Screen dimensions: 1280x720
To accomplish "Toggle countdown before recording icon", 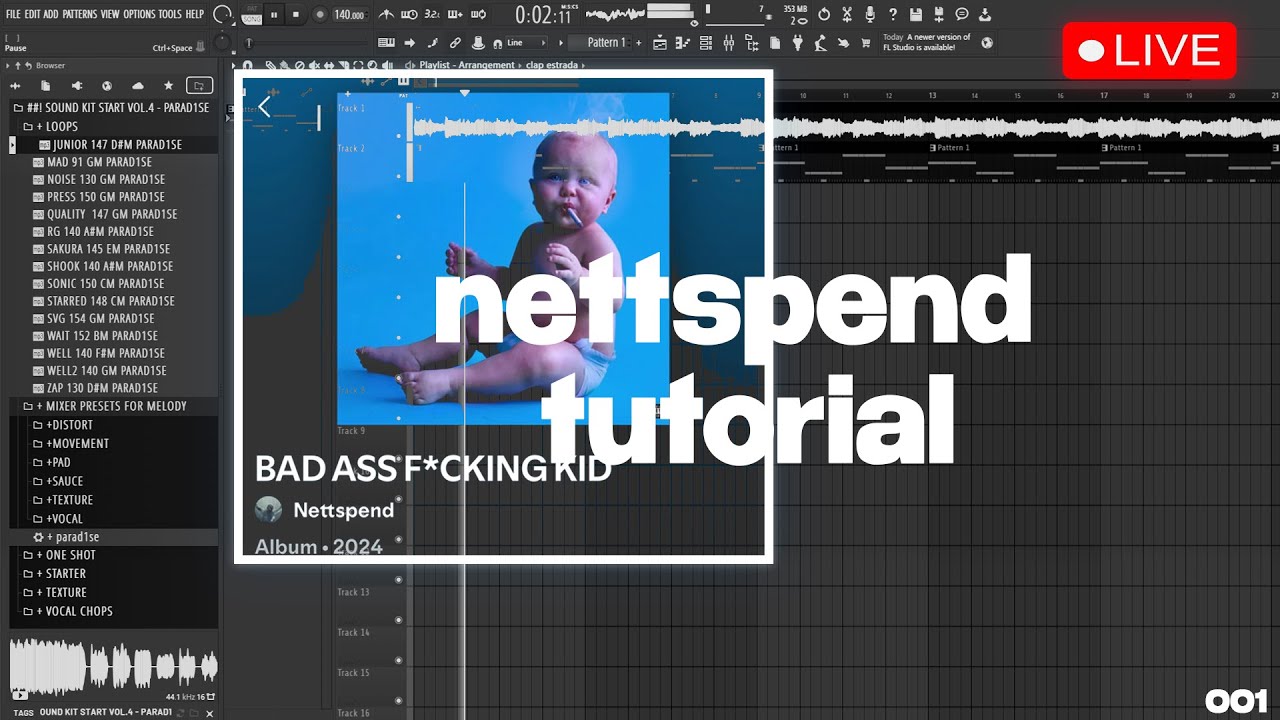I will pyautogui.click(x=432, y=15).
